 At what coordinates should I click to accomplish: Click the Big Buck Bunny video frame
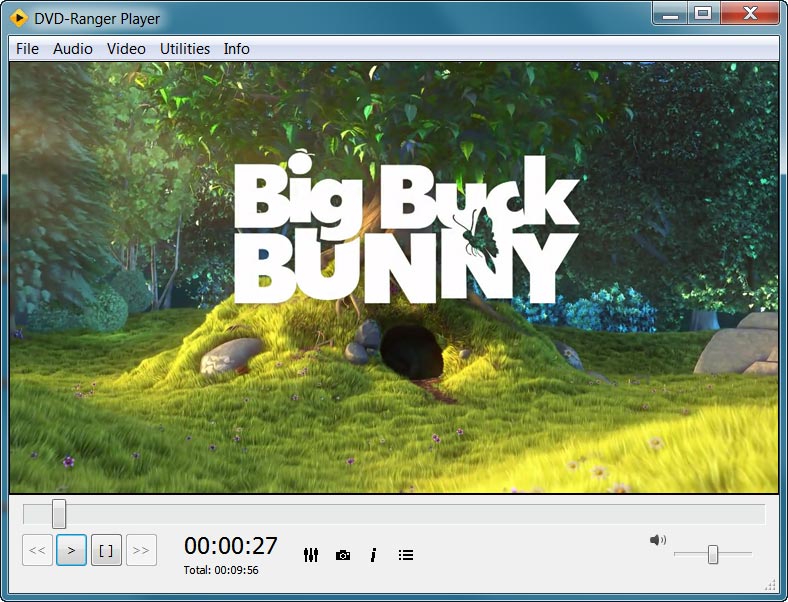tap(394, 277)
